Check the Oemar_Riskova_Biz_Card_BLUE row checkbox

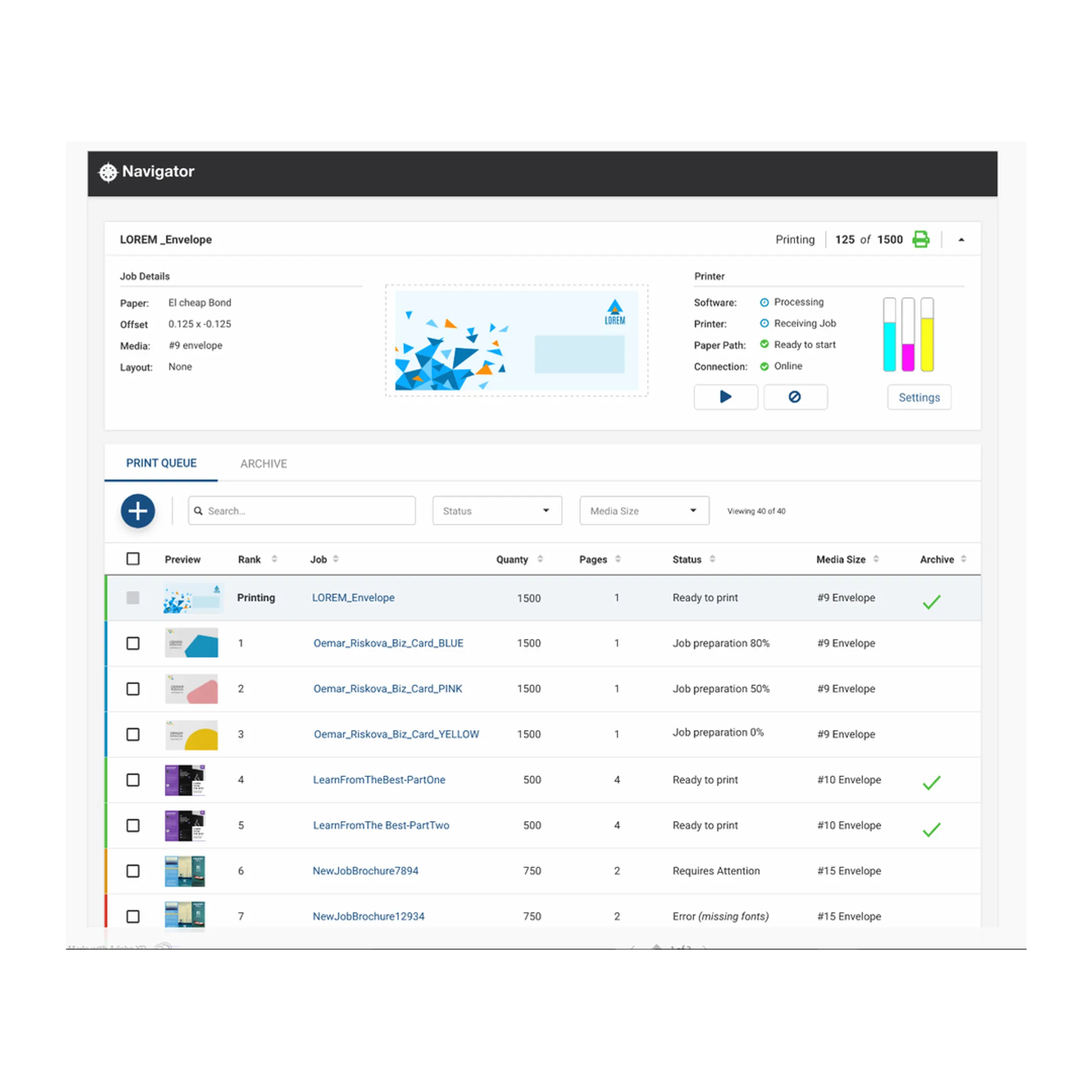click(133, 643)
